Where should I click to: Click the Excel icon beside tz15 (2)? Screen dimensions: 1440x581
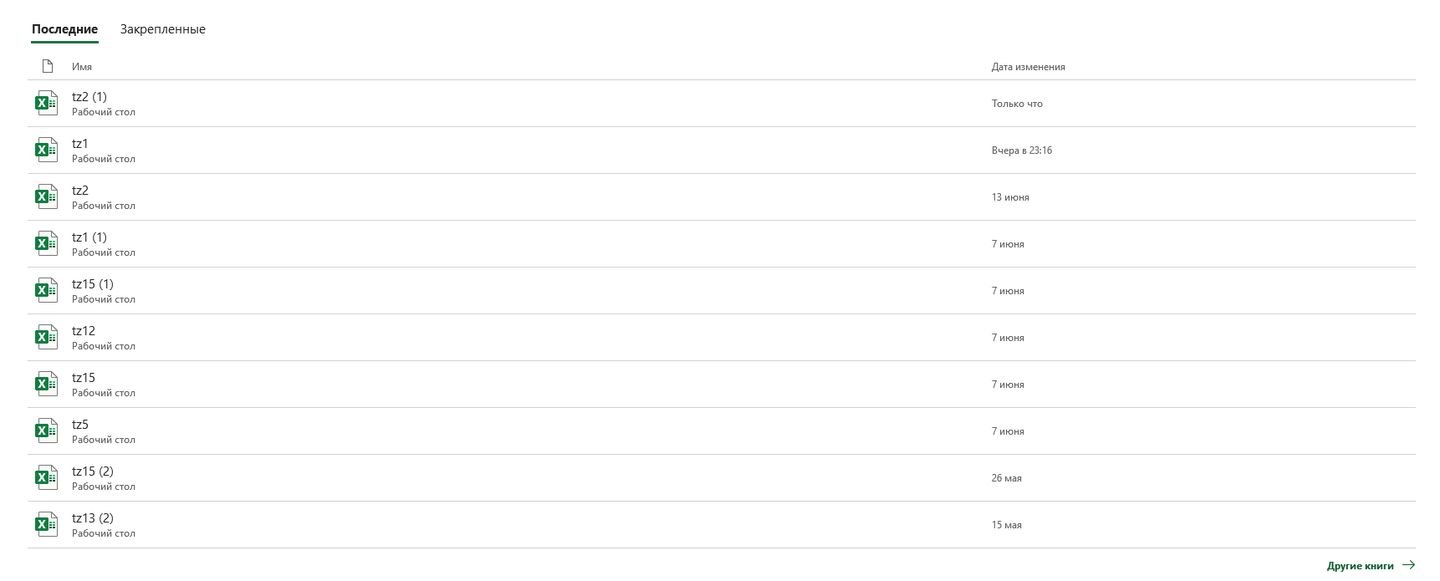[x=46, y=478]
